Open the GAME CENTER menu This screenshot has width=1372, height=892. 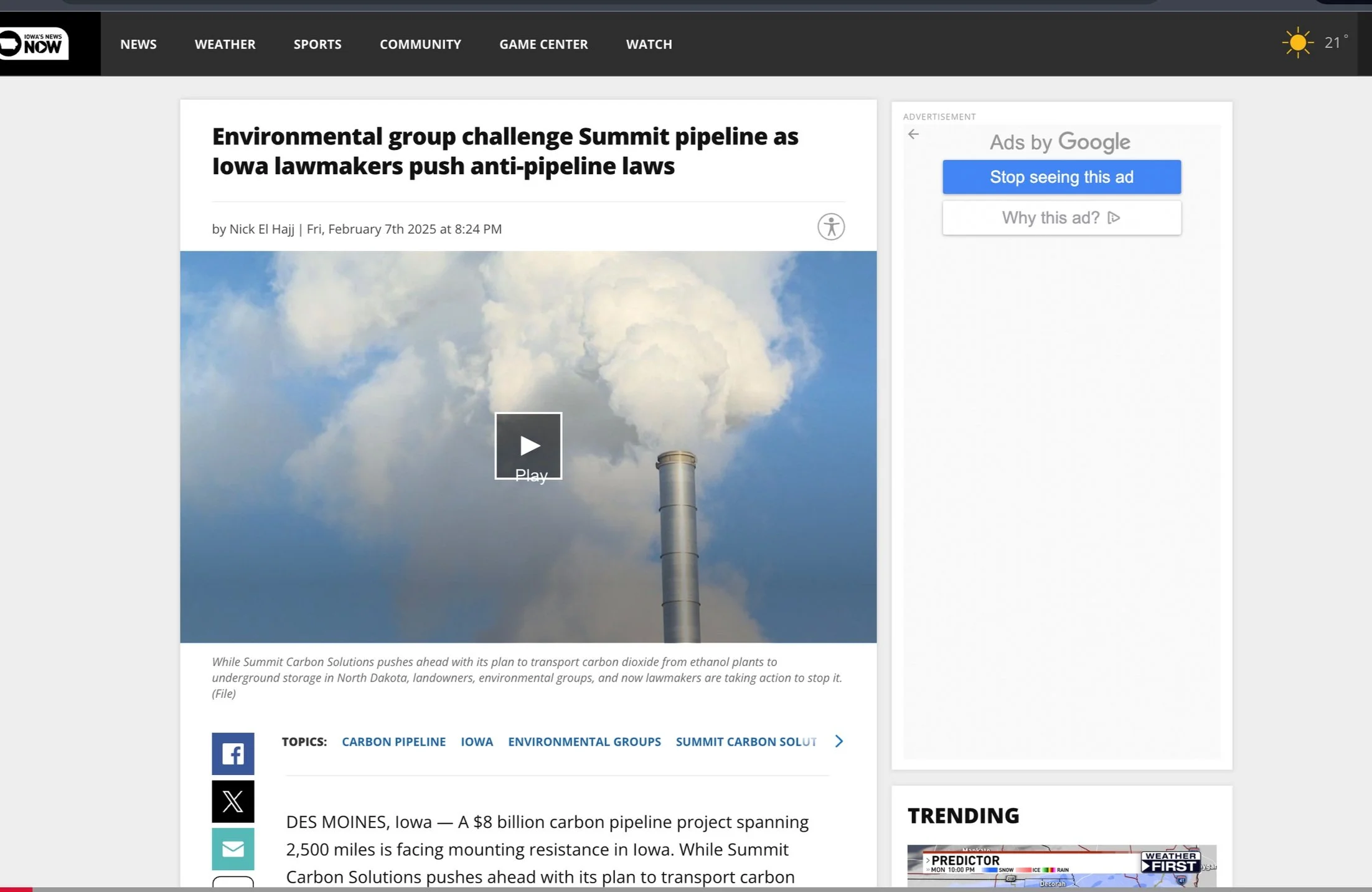tap(543, 44)
